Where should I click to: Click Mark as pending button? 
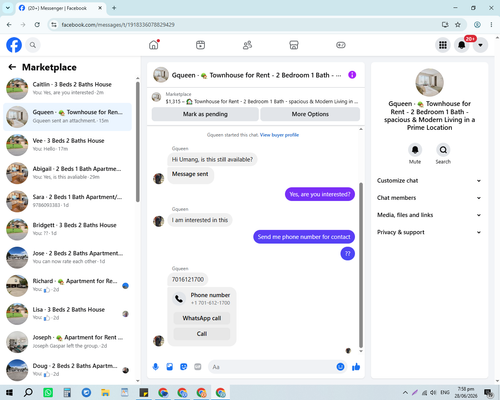(x=205, y=114)
